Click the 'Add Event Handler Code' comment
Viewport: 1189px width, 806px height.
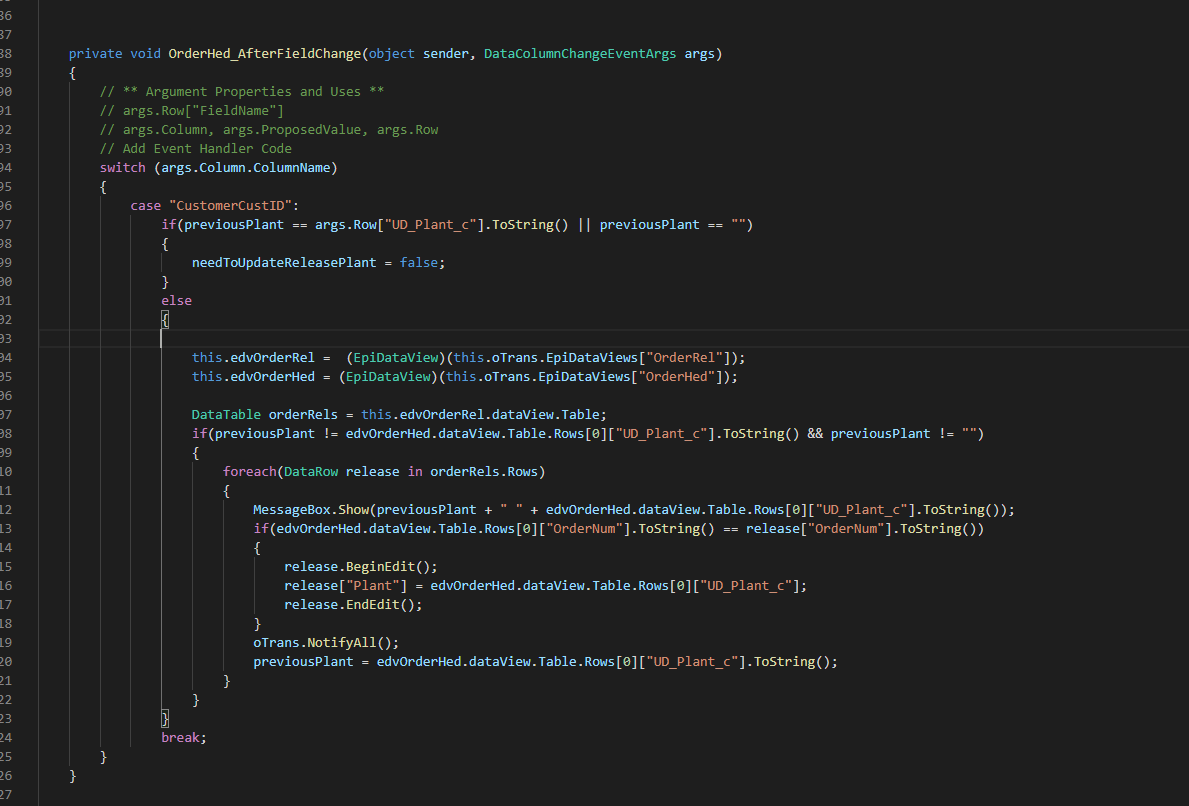[196, 149]
